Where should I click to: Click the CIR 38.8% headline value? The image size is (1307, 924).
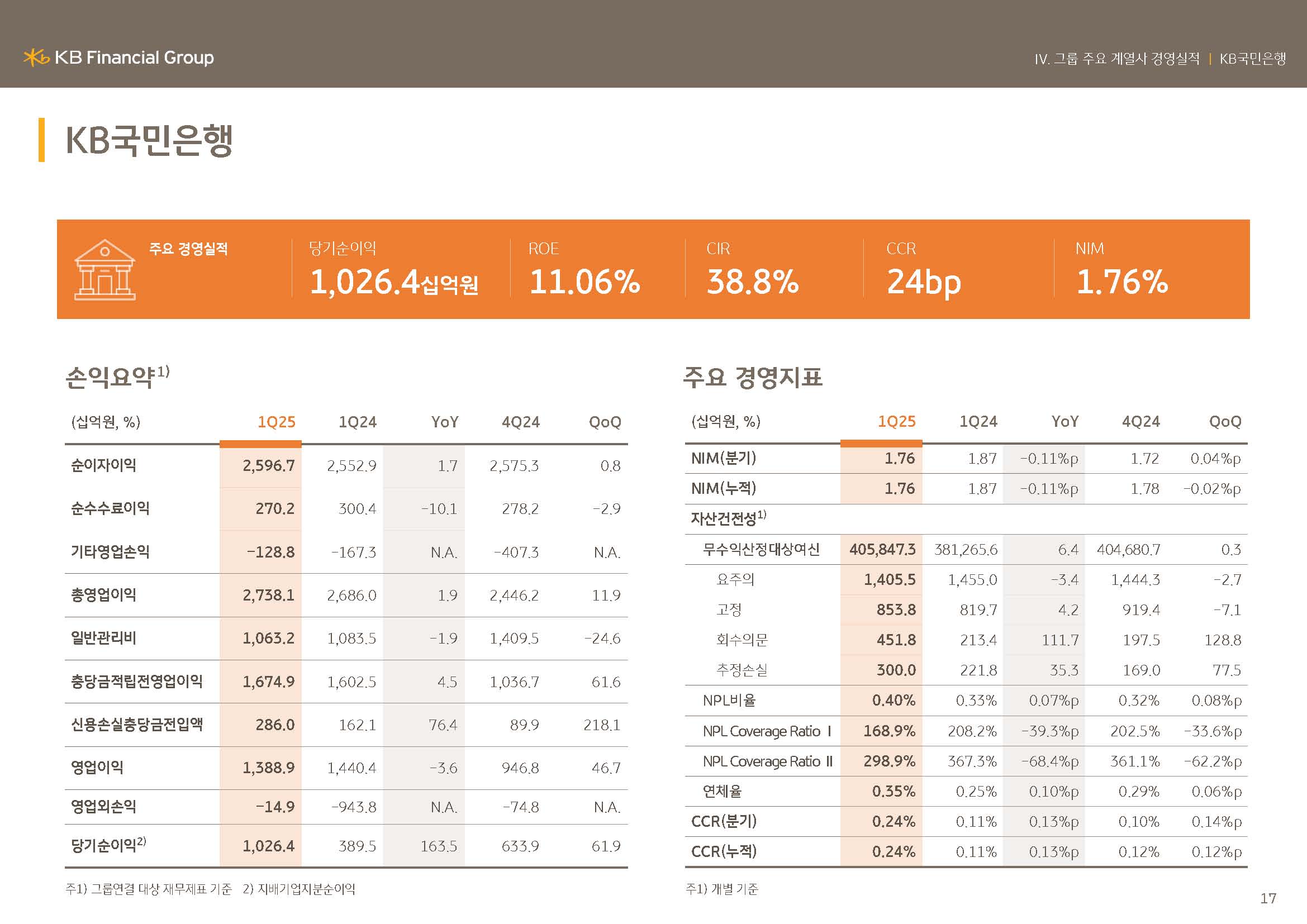coord(753,282)
